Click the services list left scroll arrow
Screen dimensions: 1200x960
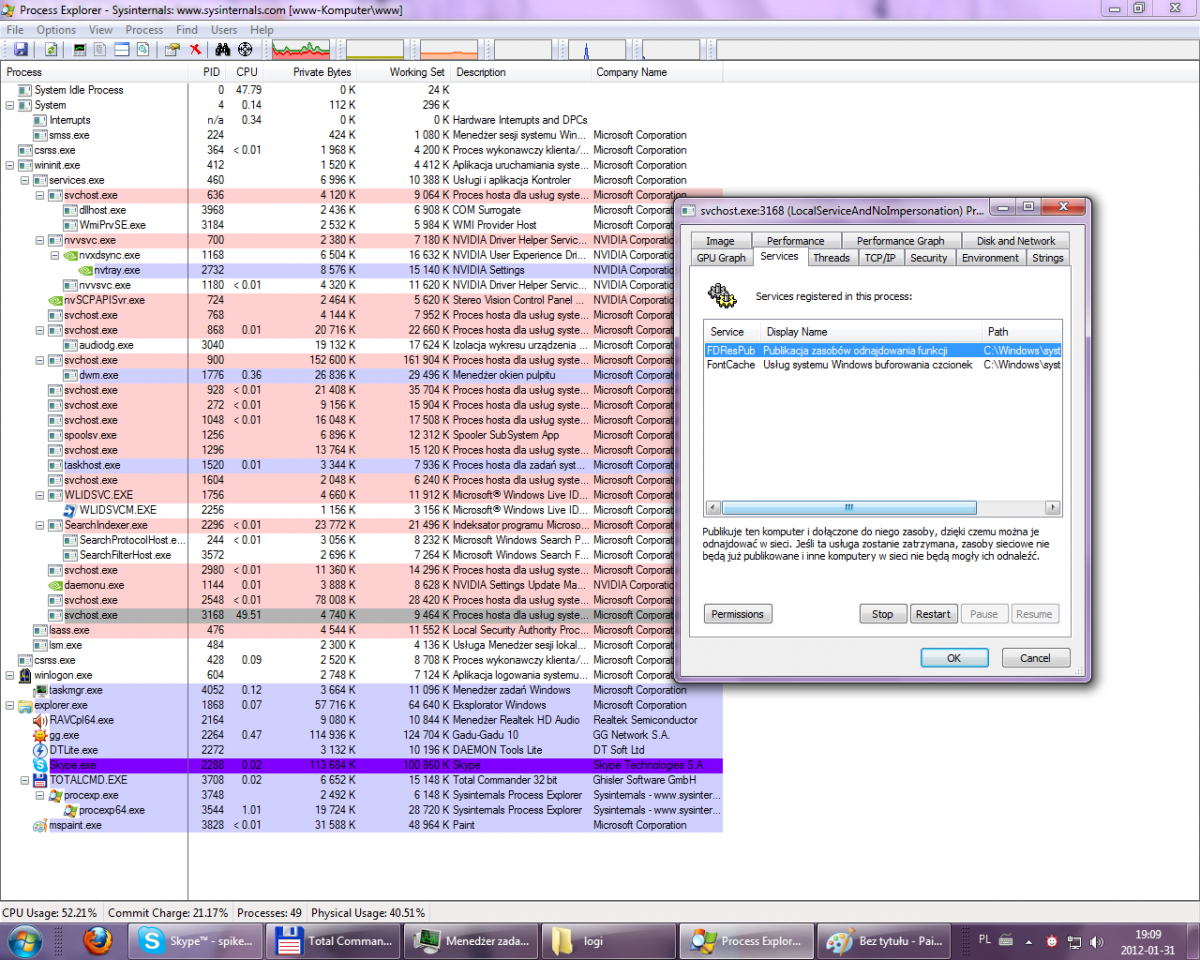(x=713, y=507)
